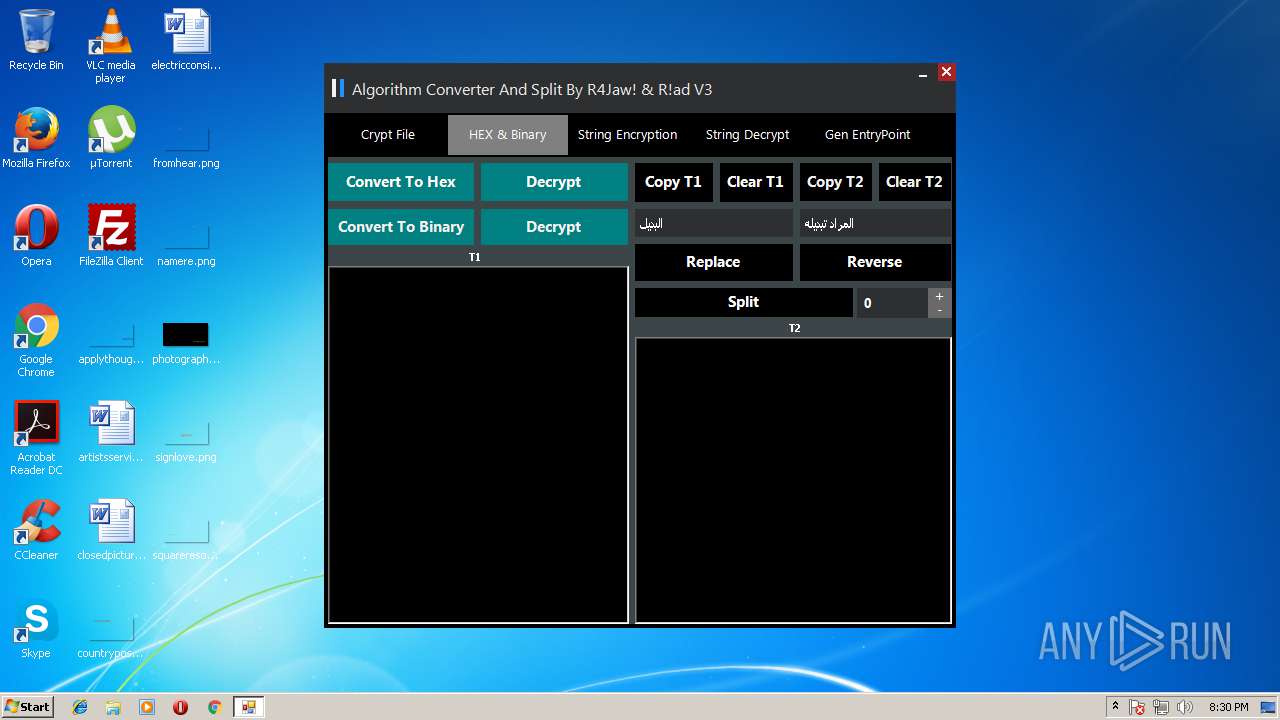This screenshot has width=1280, height=720.
Task: Click Decrypt beside Convert To Hex
Action: (x=554, y=182)
